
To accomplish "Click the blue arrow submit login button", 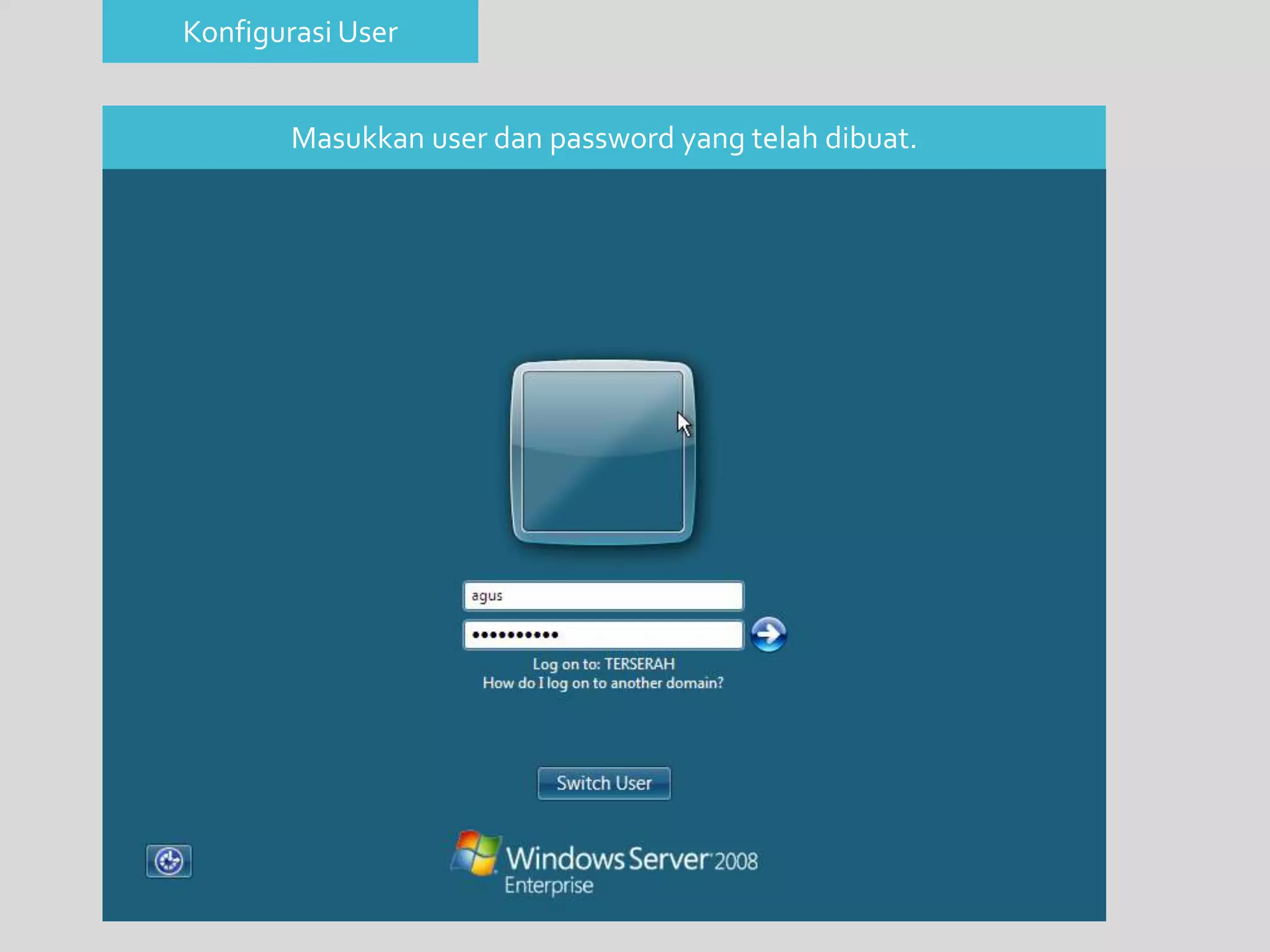I will click(768, 634).
